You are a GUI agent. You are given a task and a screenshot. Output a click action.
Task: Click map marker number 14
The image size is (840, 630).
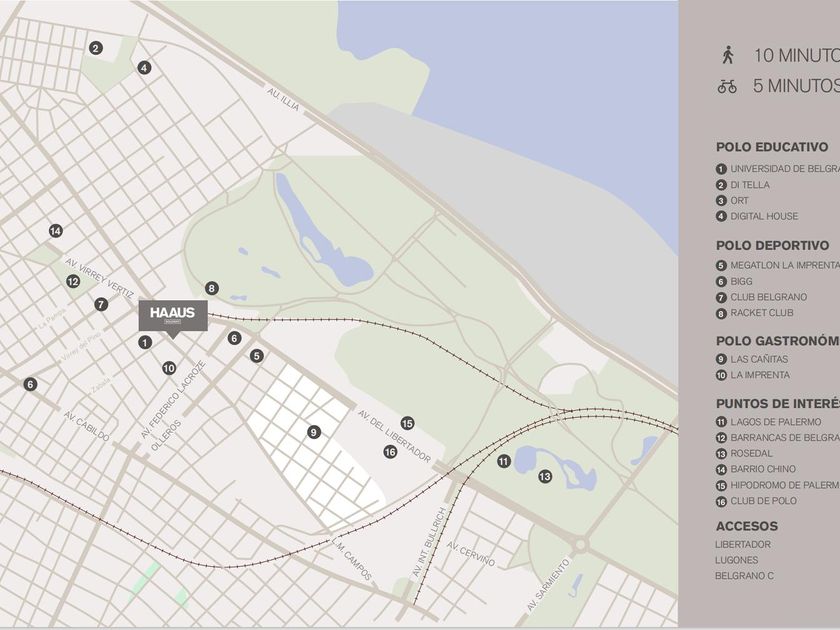tap(56, 231)
